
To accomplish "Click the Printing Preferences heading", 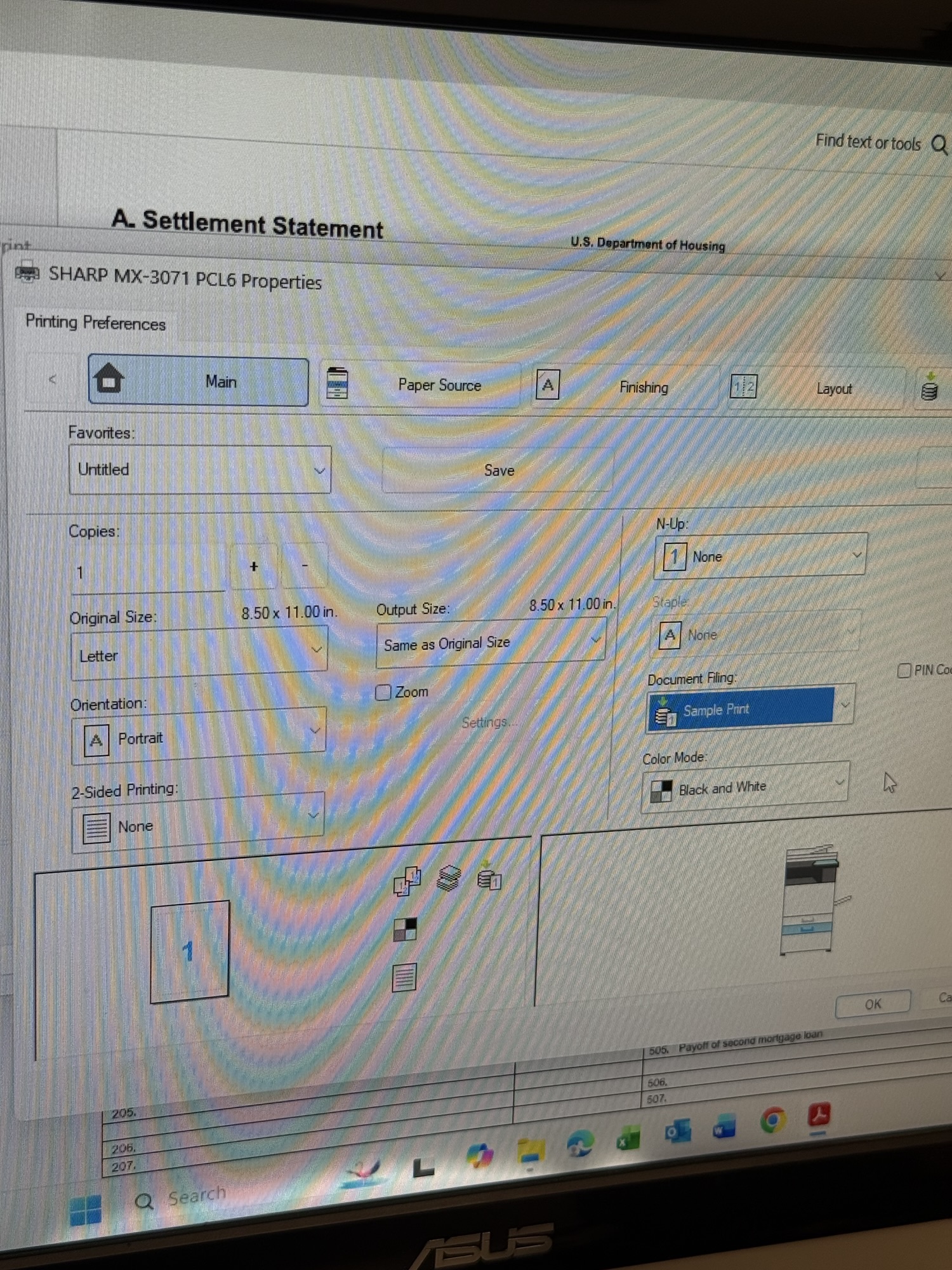I will pyautogui.click(x=95, y=323).
